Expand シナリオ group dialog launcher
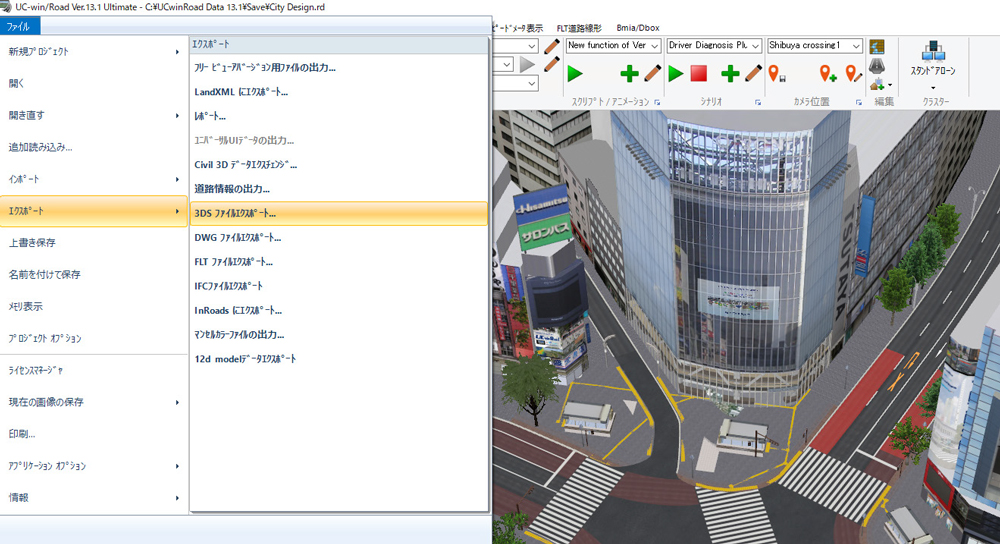Image resolution: width=1000 pixels, height=544 pixels. (x=758, y=102)
